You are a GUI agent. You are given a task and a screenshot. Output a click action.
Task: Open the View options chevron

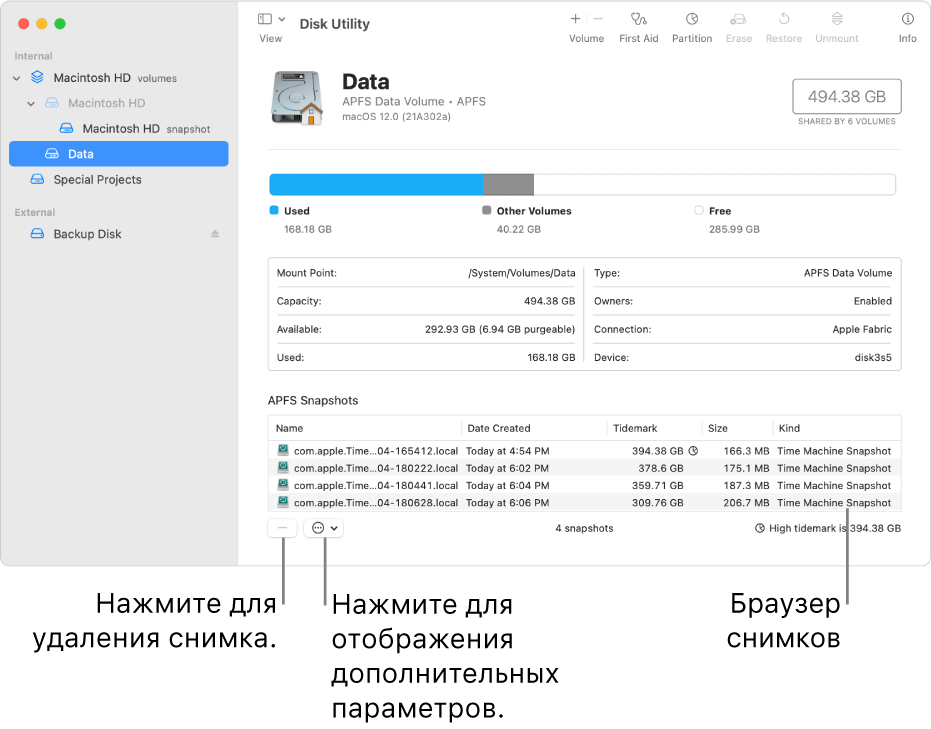282,19
